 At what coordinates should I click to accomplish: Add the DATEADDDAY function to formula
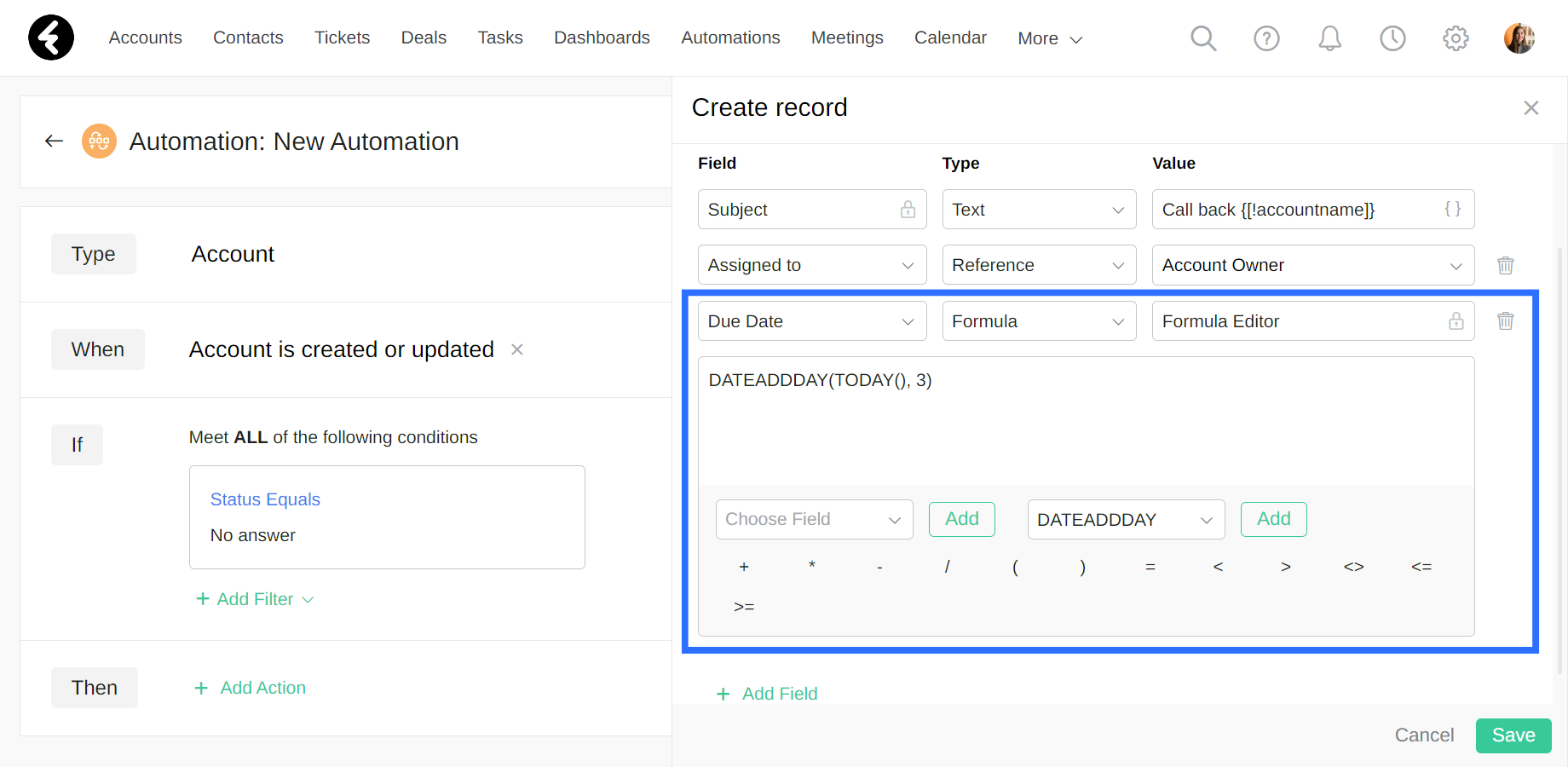tap(1274, 519)
